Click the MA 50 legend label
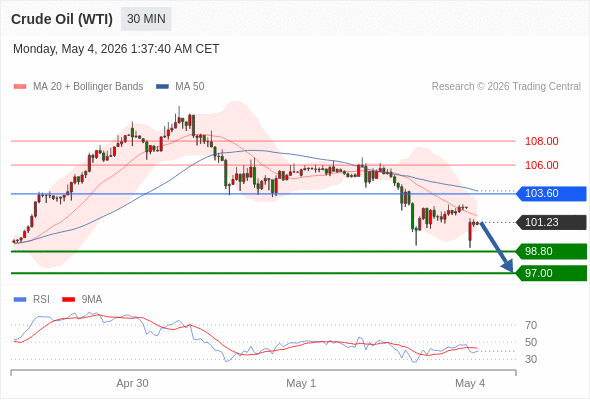Viewport: 590px width, 400px height. 190,87
